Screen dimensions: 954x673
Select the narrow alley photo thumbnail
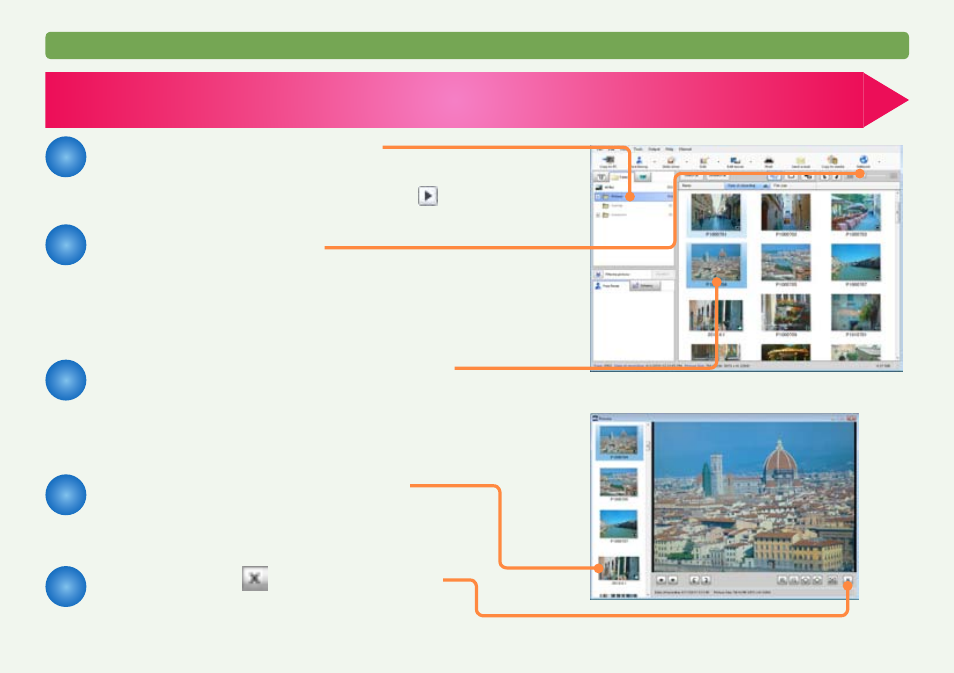coord(785,212)
